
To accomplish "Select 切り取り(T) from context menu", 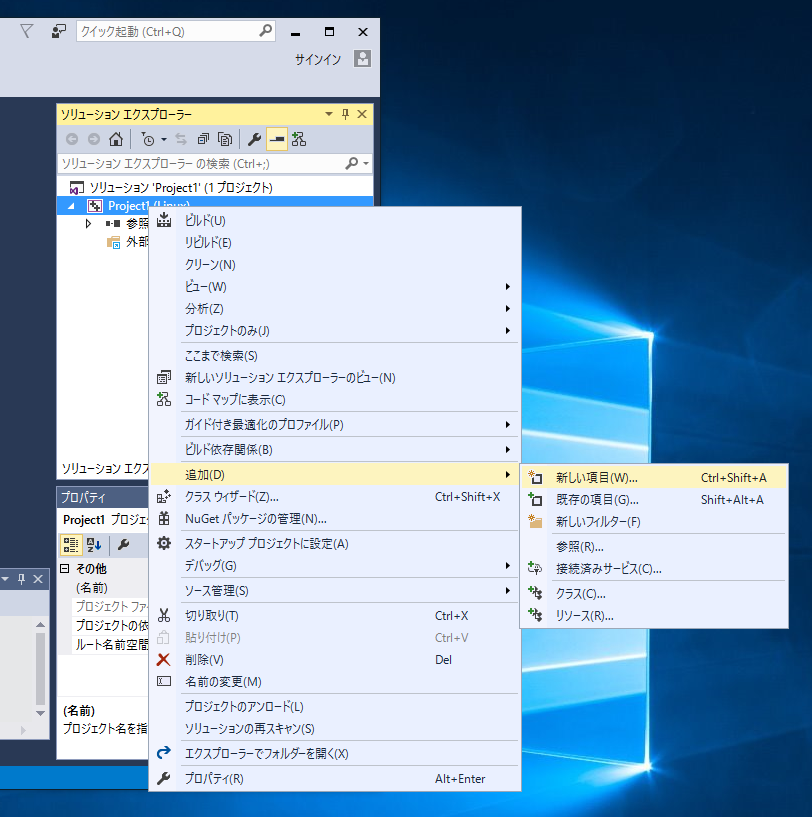I will pyautogui.click(x=335, y=616).
